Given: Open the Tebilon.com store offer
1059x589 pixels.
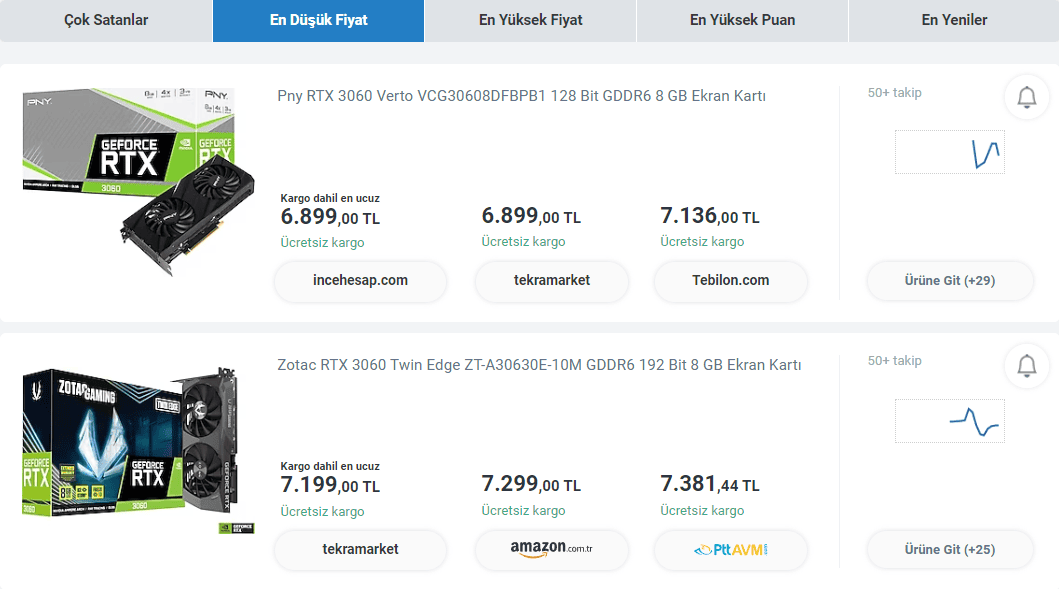Looking at the screenshot, I should 731,281.
